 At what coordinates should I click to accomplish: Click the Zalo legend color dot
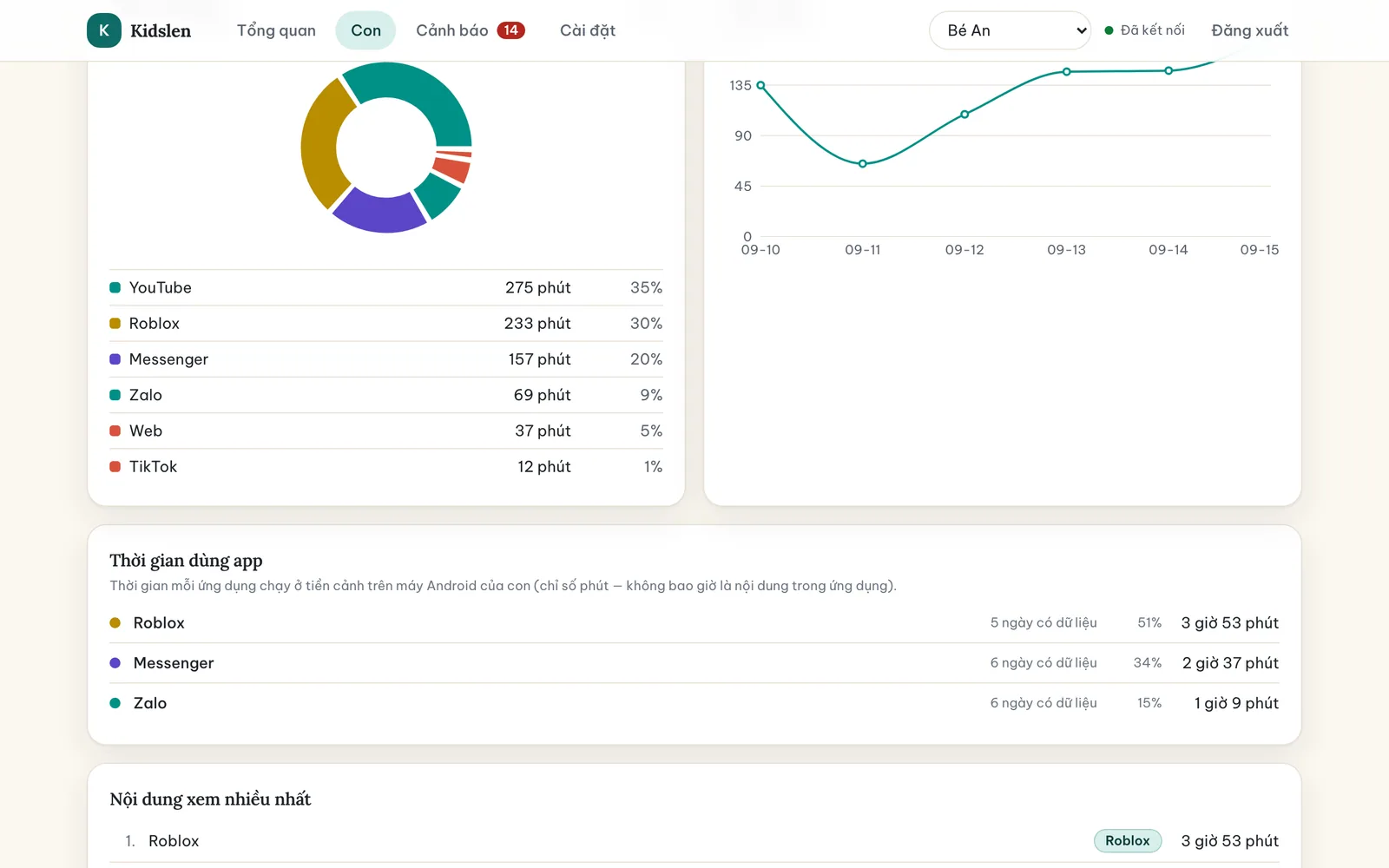tap(115, 395)
